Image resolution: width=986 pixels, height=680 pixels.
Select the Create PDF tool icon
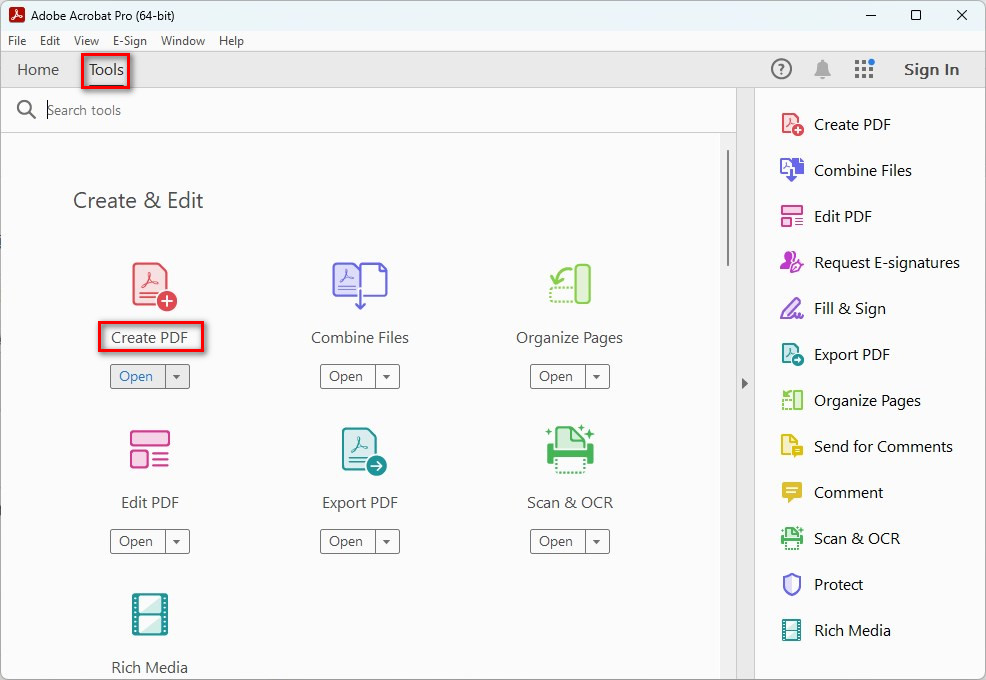coord(149,286)
